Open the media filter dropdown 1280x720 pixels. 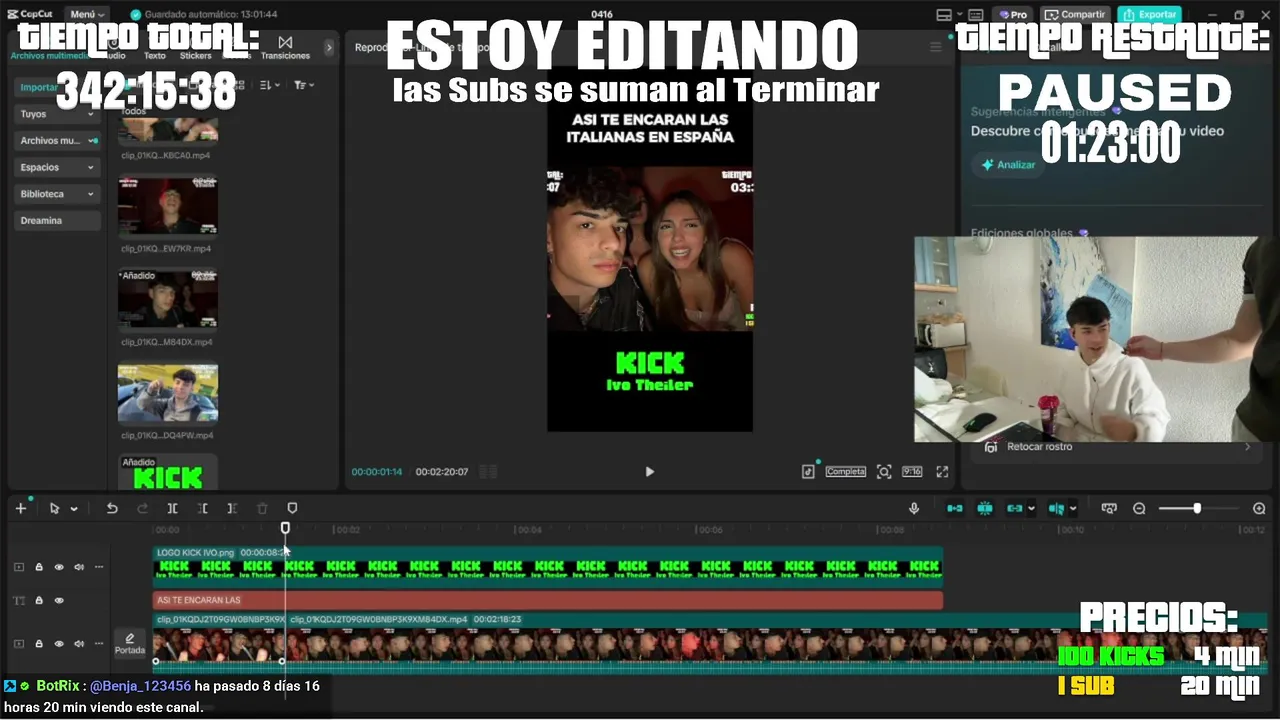[x=304, y=86]
